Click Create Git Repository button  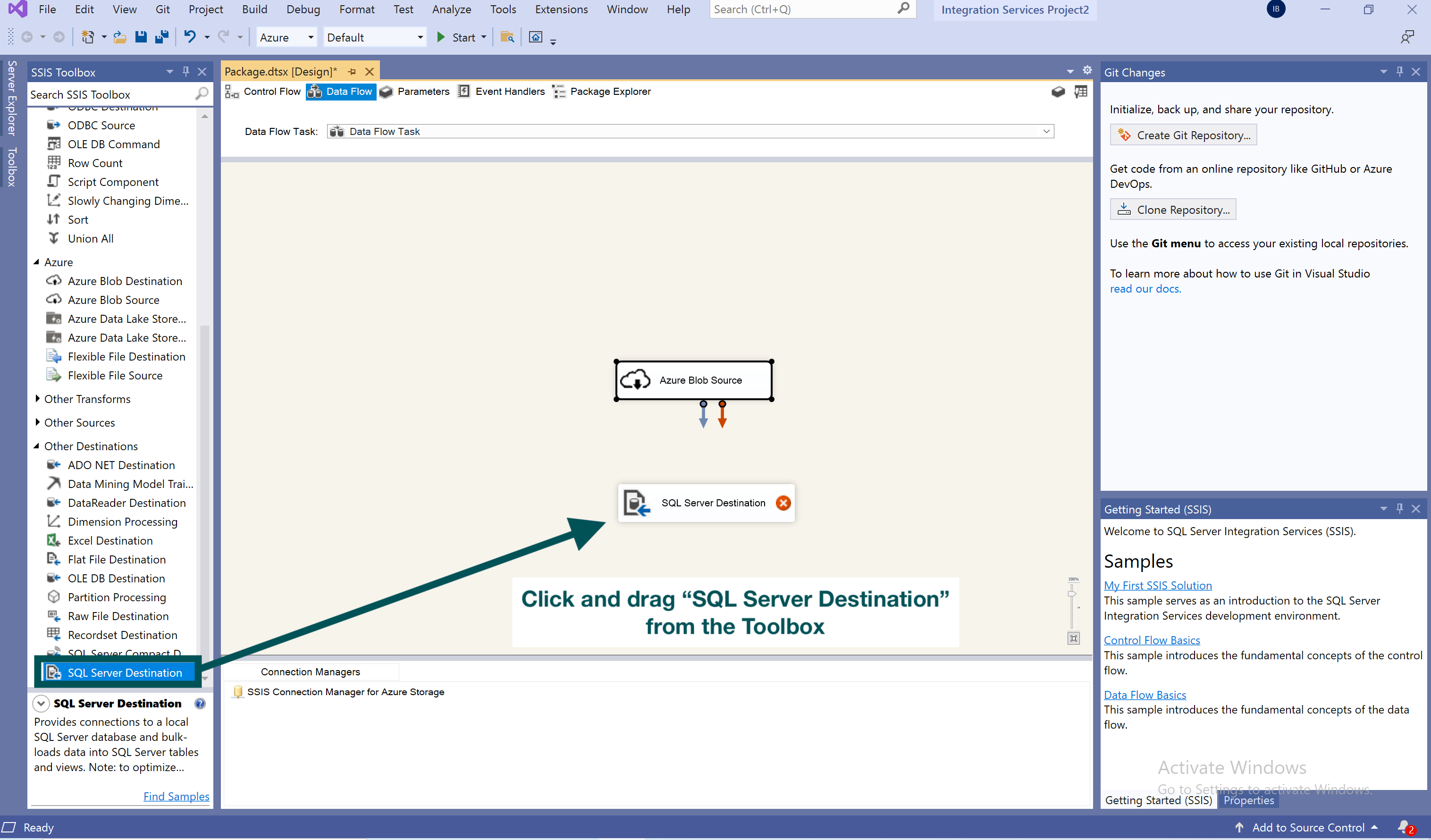[x=1183, y=135]
